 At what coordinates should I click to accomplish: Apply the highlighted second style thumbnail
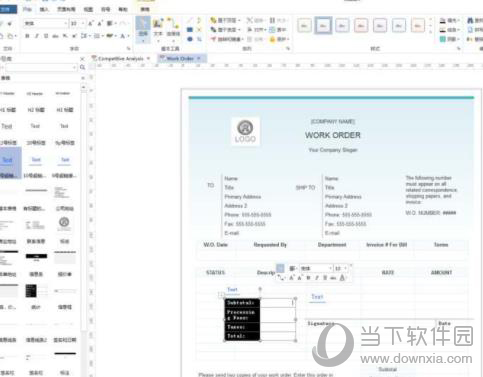(x=323, y=25)
